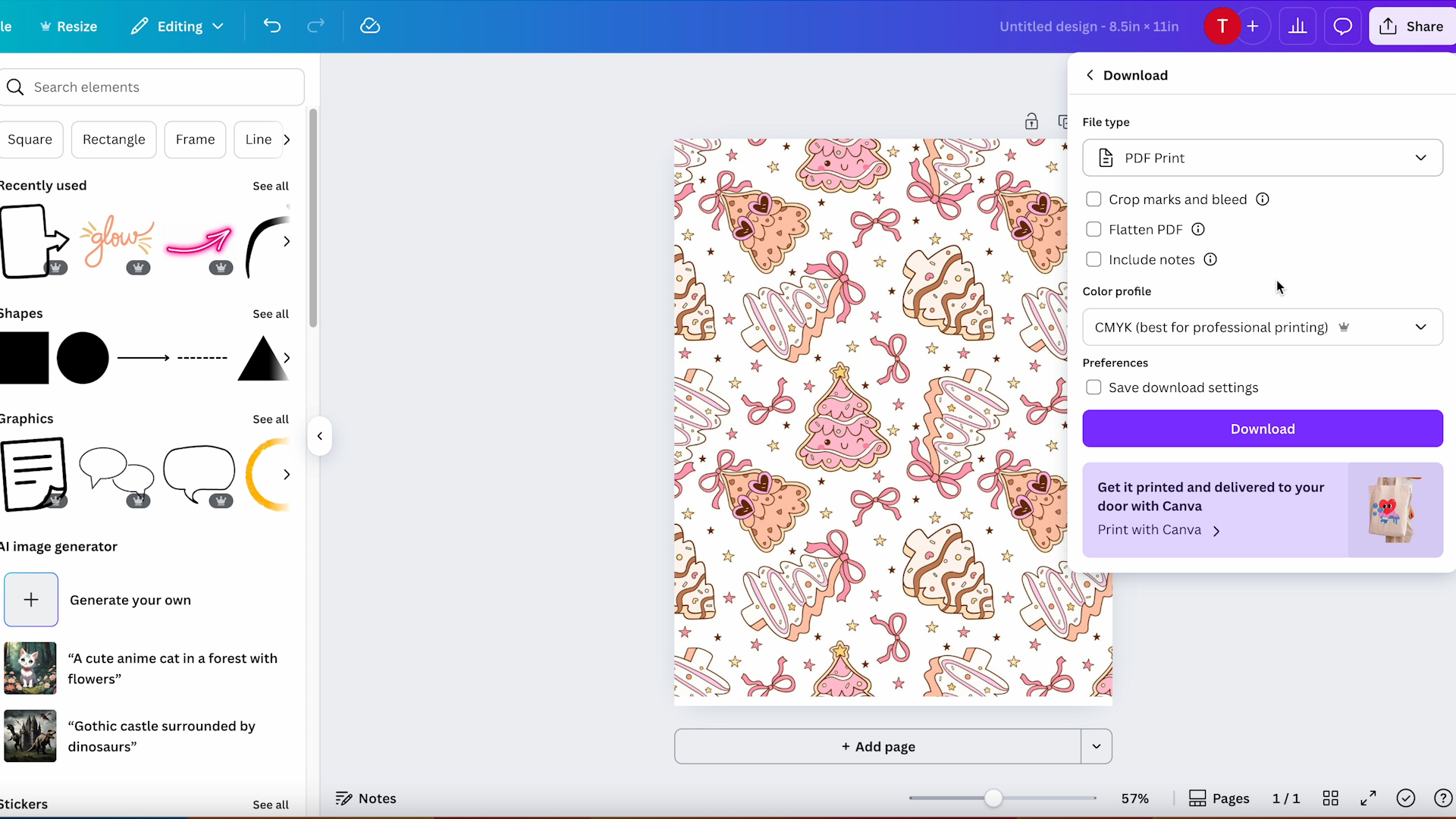
Task: Click the lock icon above the canvas
Action: tap(1031, 121)
